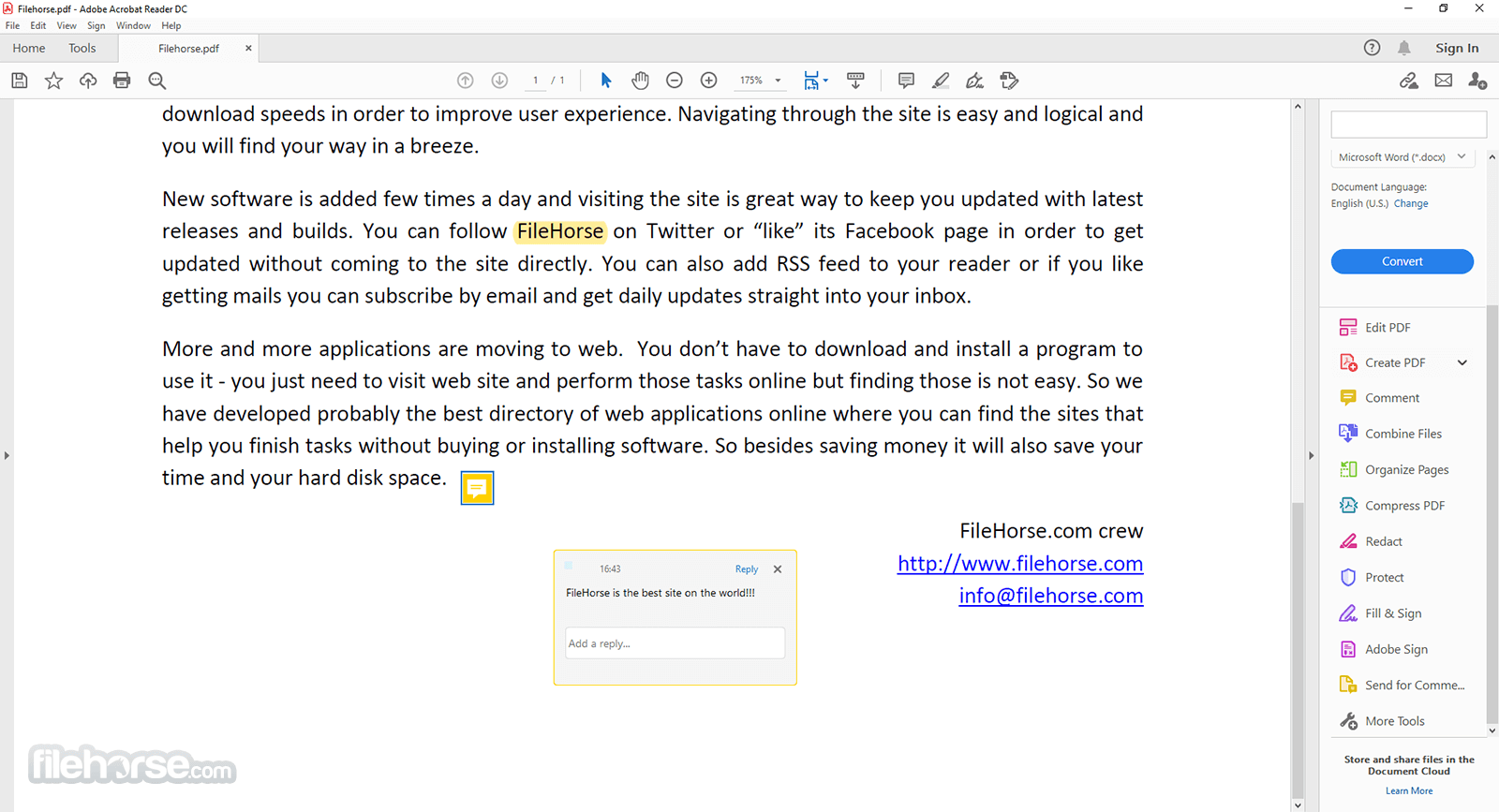Collapse the right tools pane arrow
The image size is (1499, 812).
[1311, 456]
